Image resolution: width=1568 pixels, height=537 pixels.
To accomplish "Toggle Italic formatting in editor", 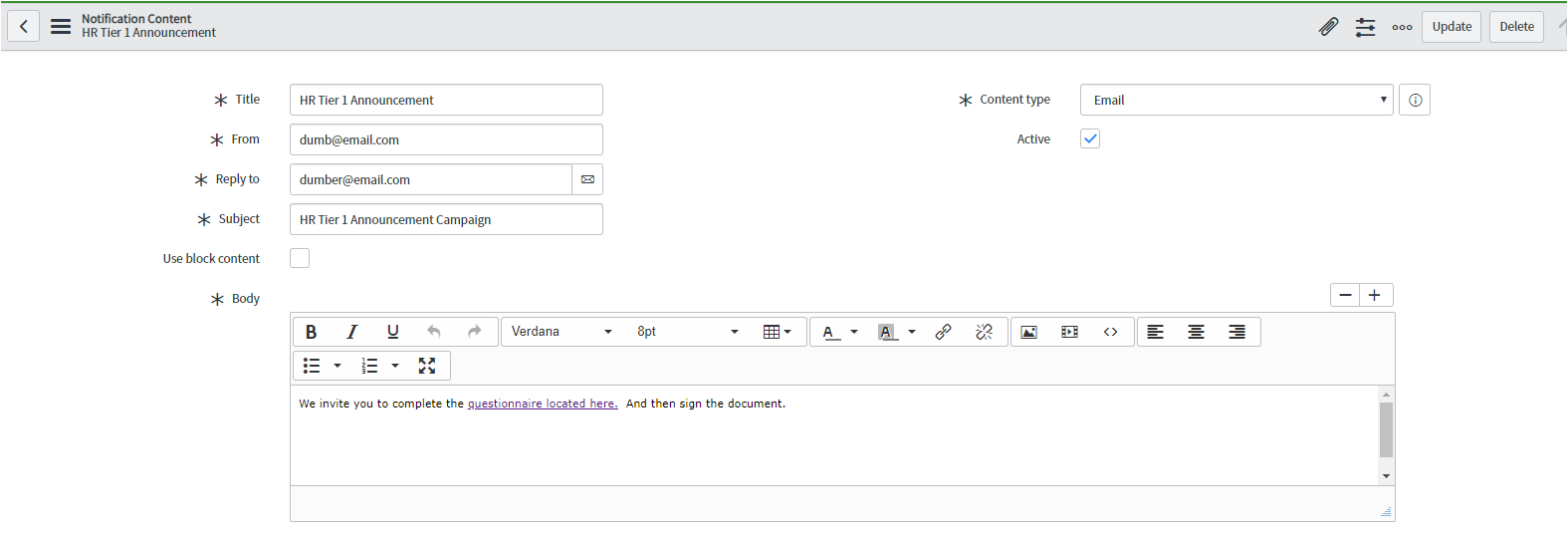I will (x=351, y=332).
